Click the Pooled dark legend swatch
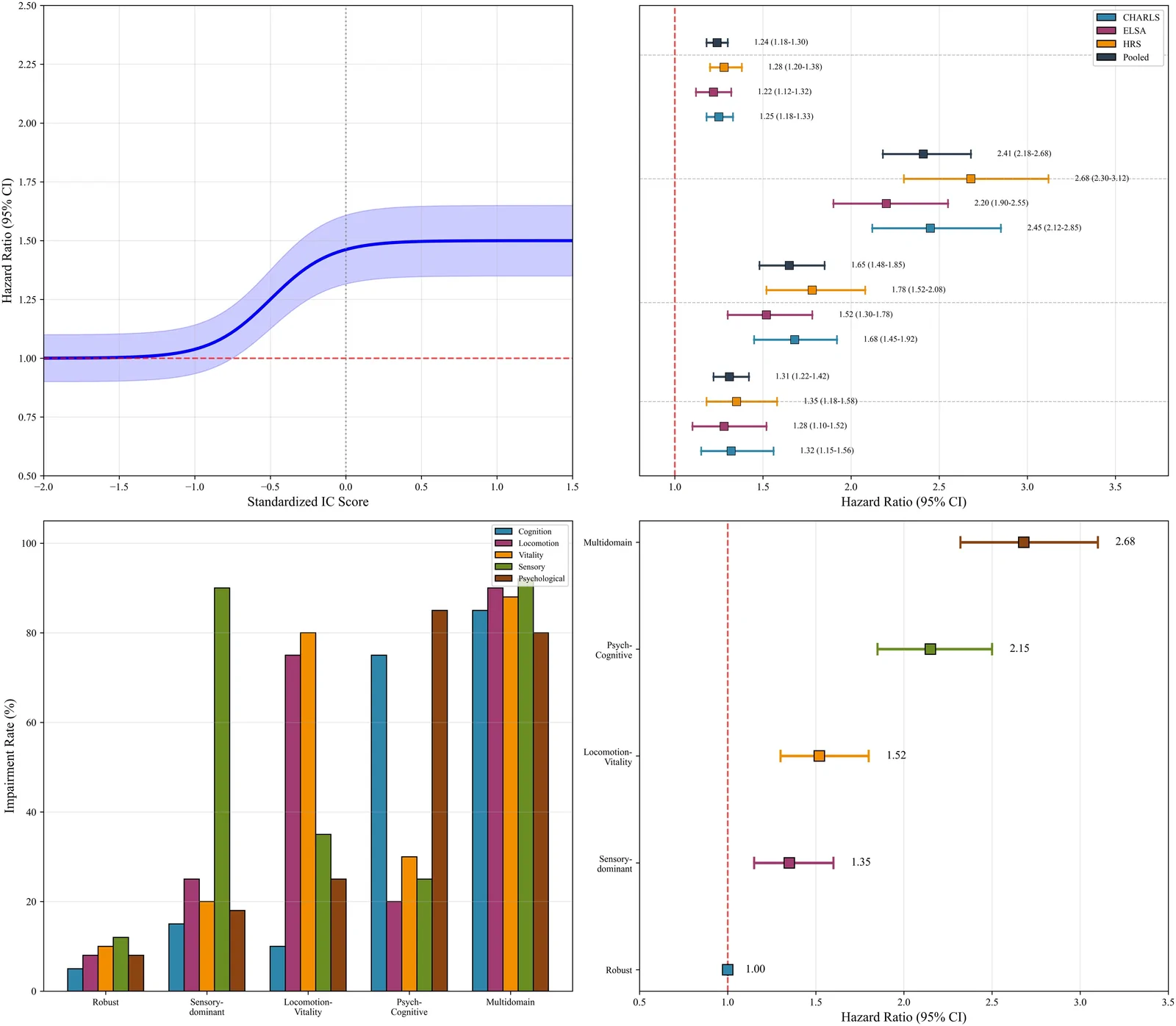 click(1106, 57)
